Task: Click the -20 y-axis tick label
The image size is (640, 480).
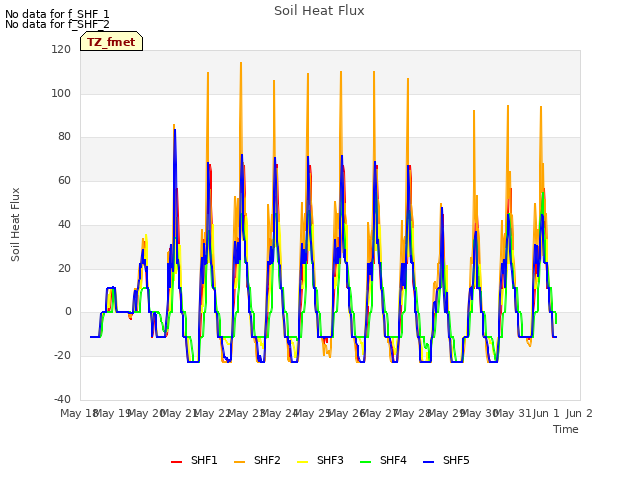Action: click(x=62, y=356)
